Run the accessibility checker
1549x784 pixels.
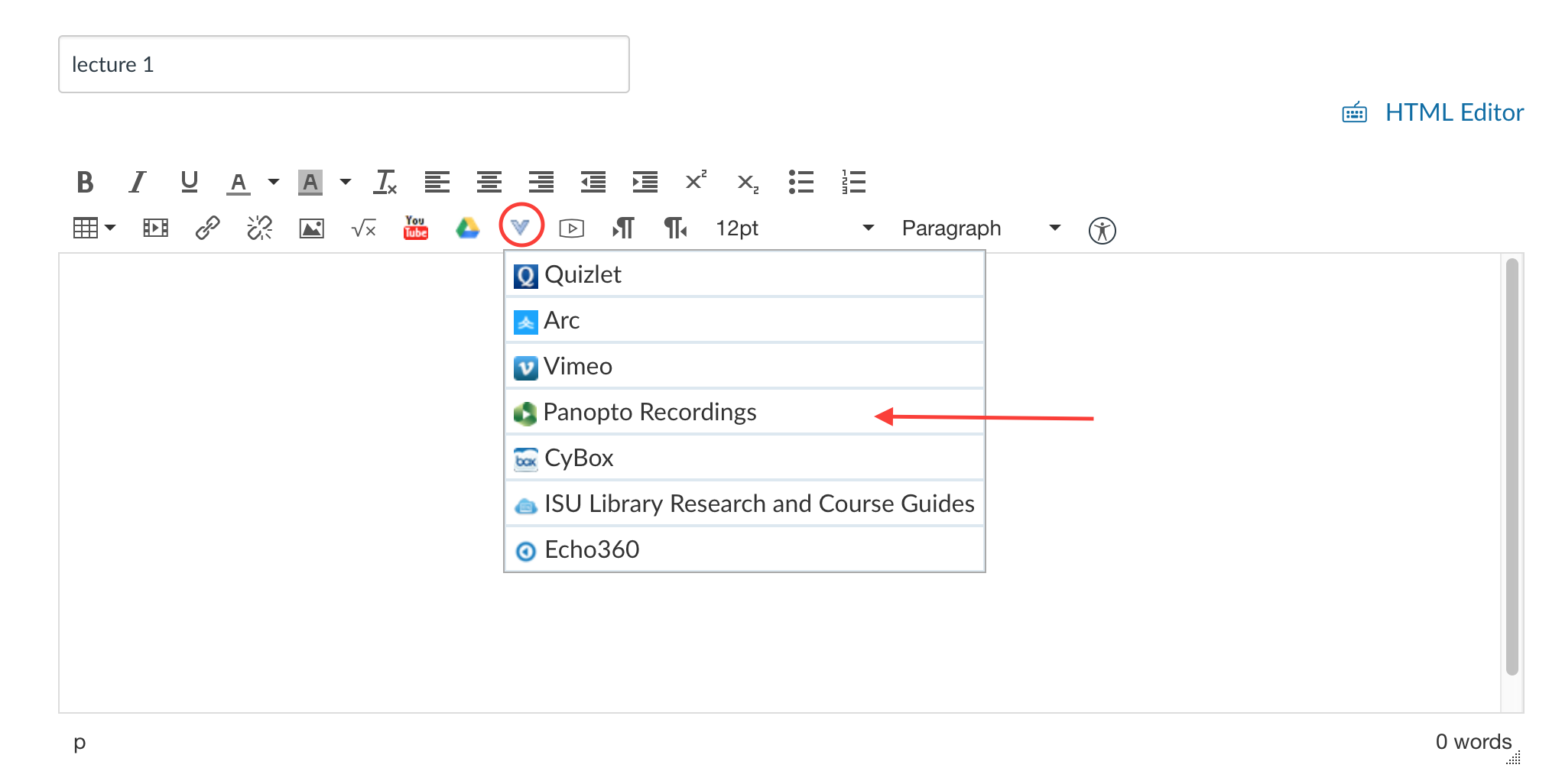point(1102,230)
